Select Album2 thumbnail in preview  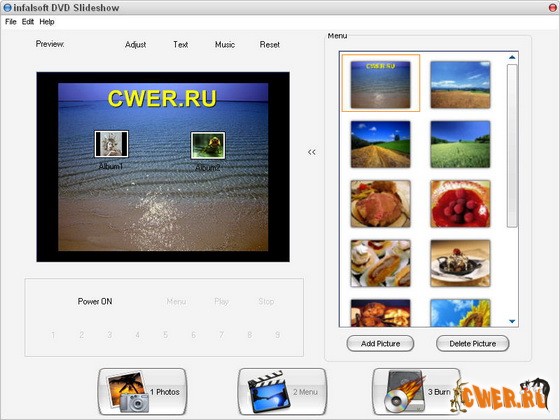208,145
